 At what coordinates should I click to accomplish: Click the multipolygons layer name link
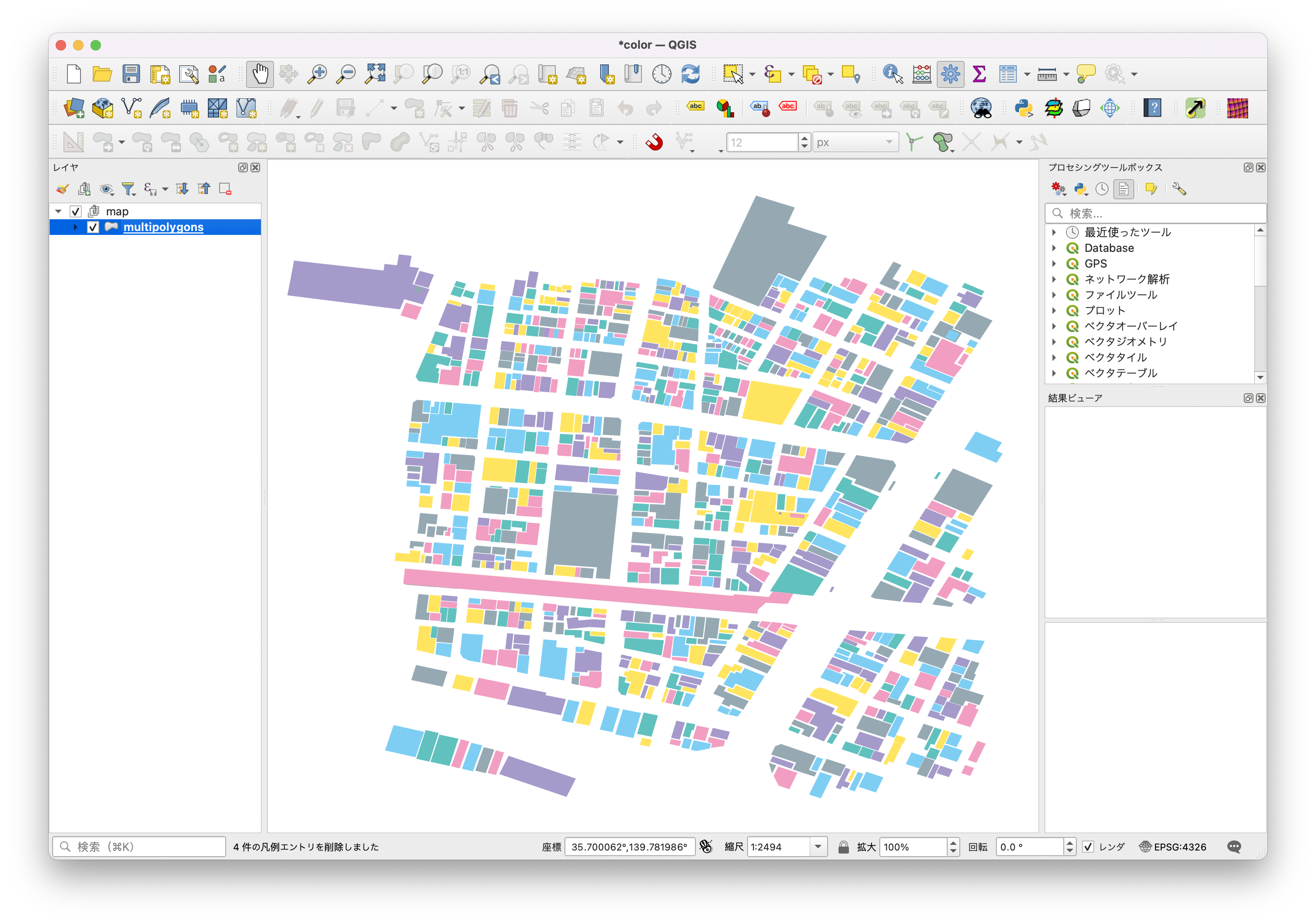tap(164, 227)
